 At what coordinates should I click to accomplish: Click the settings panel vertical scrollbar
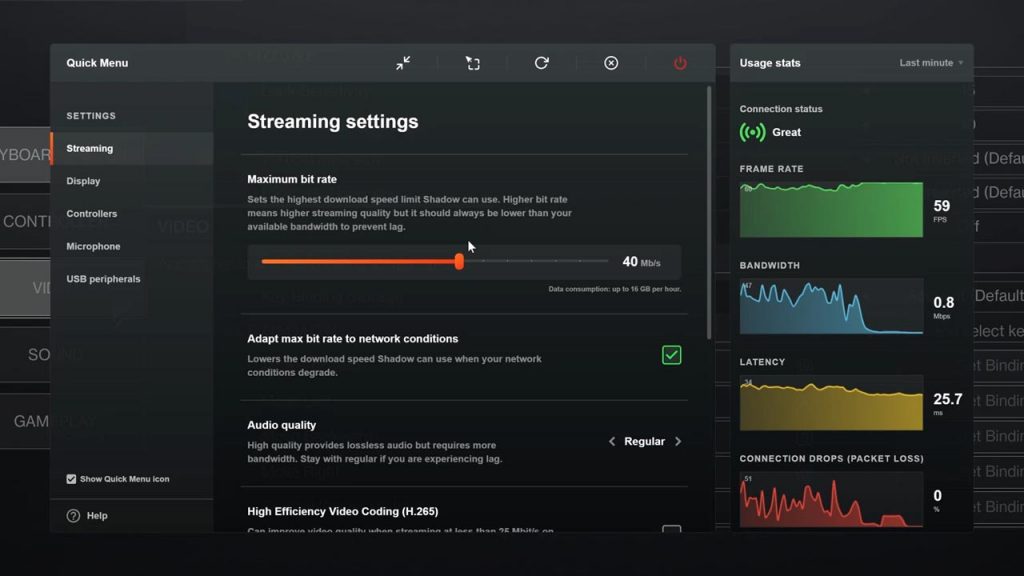(709, 213)
